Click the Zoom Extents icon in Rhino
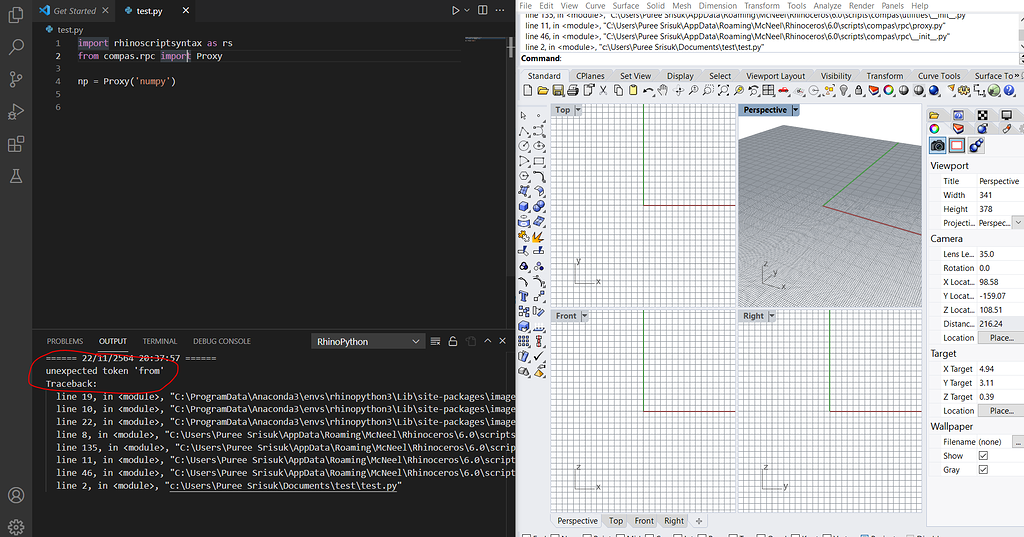The height and width of the screenshot is (537, 1024). [x=724, y=91]
